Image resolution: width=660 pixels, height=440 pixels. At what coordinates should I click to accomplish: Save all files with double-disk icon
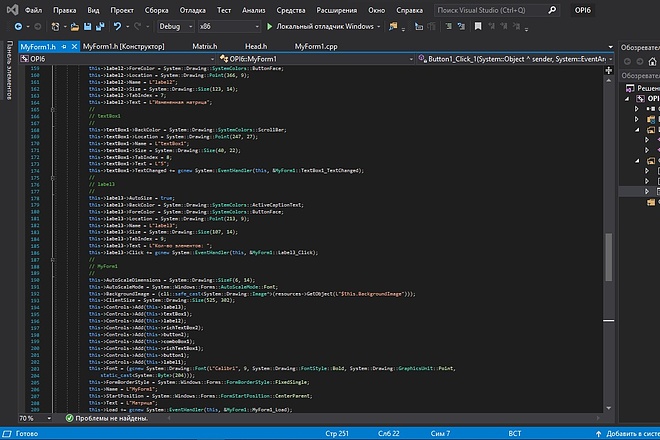click(x=100, y=27)
